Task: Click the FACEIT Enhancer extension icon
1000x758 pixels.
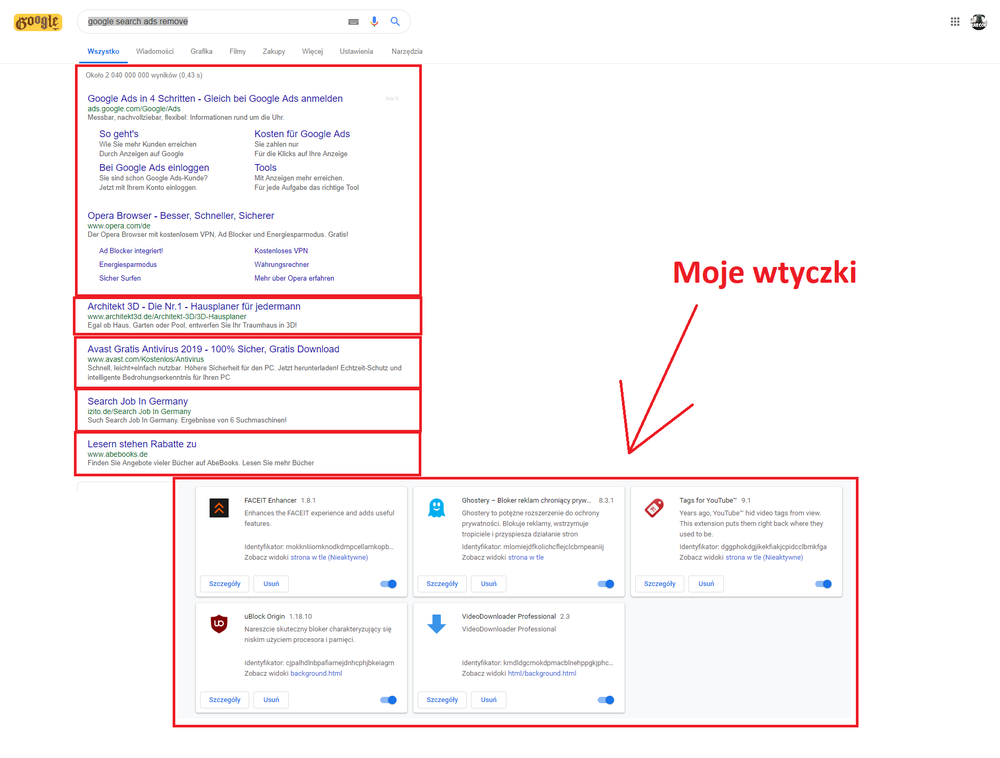Action: tap(219, 508)
